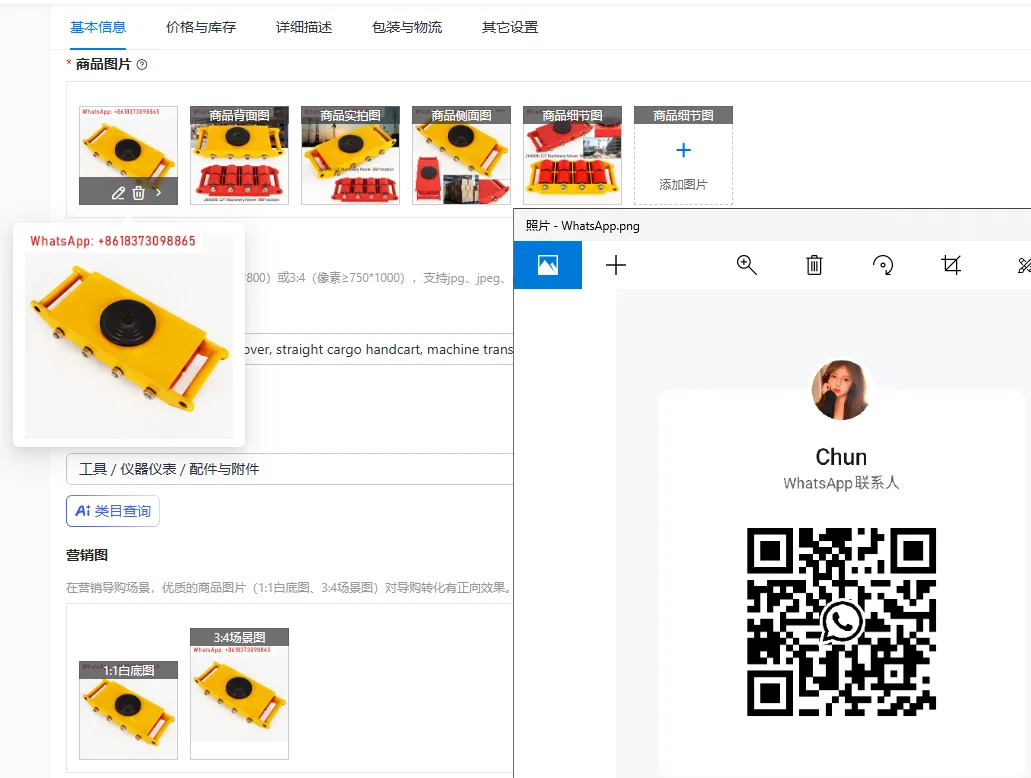Open the zoom magnifier in Photos viewer
The image size is (1031, 778).
pyautogui.click(x=746, y=265)
